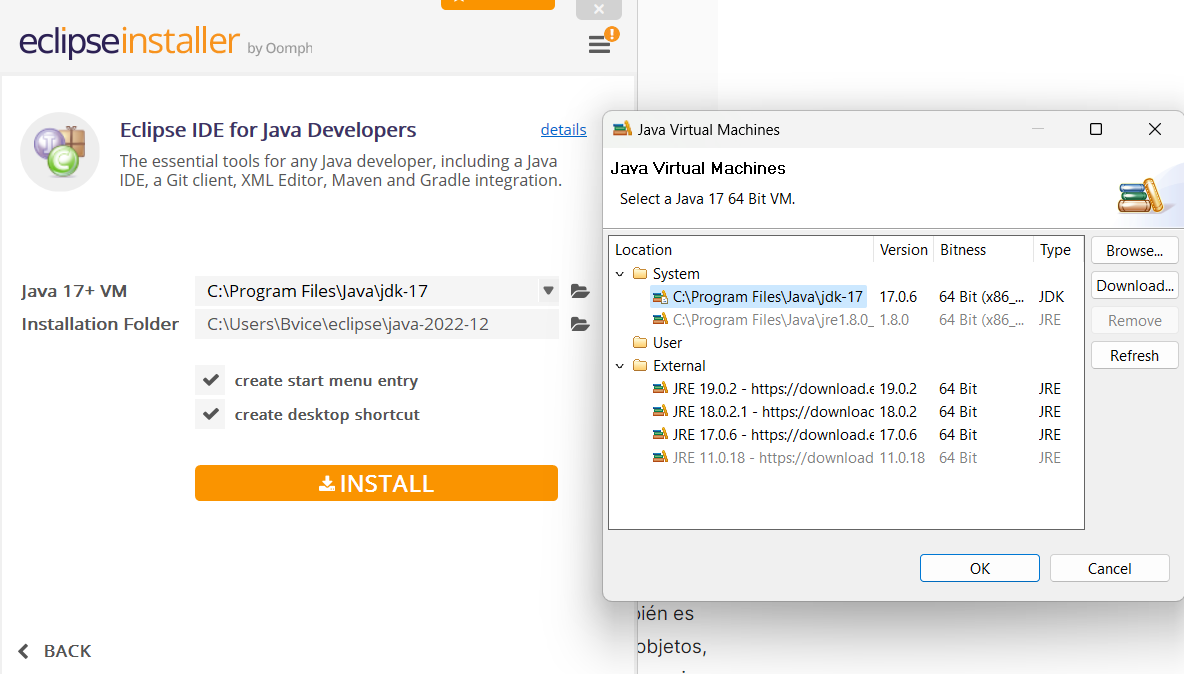This screenshot has width=1184, height=674.
Task: Click the JDK type cell for jdk-17
Action: [x=1051, y=297]
